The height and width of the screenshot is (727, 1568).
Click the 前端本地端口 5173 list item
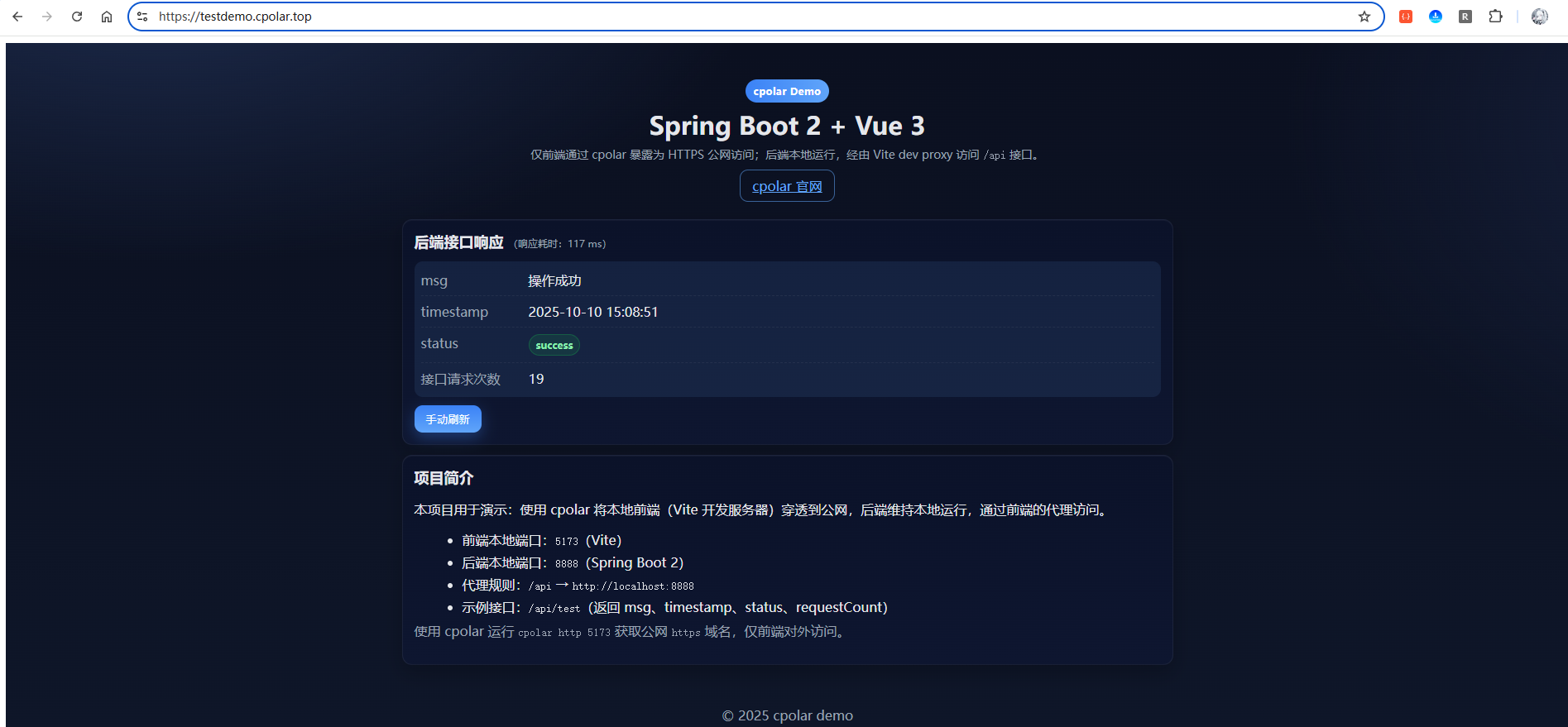542,541
